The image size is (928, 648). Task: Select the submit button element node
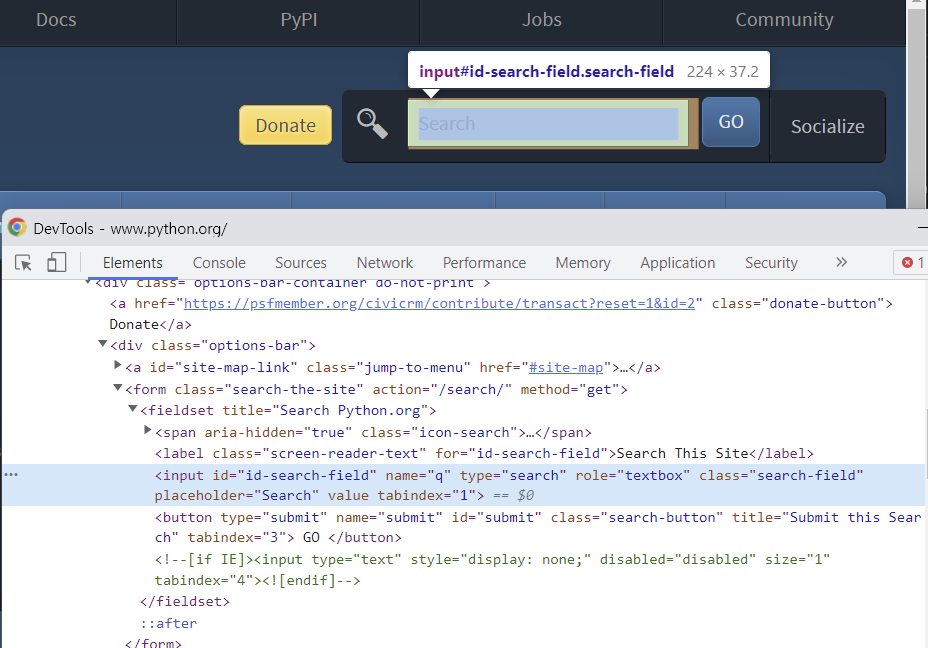click(x=537, y=527)
